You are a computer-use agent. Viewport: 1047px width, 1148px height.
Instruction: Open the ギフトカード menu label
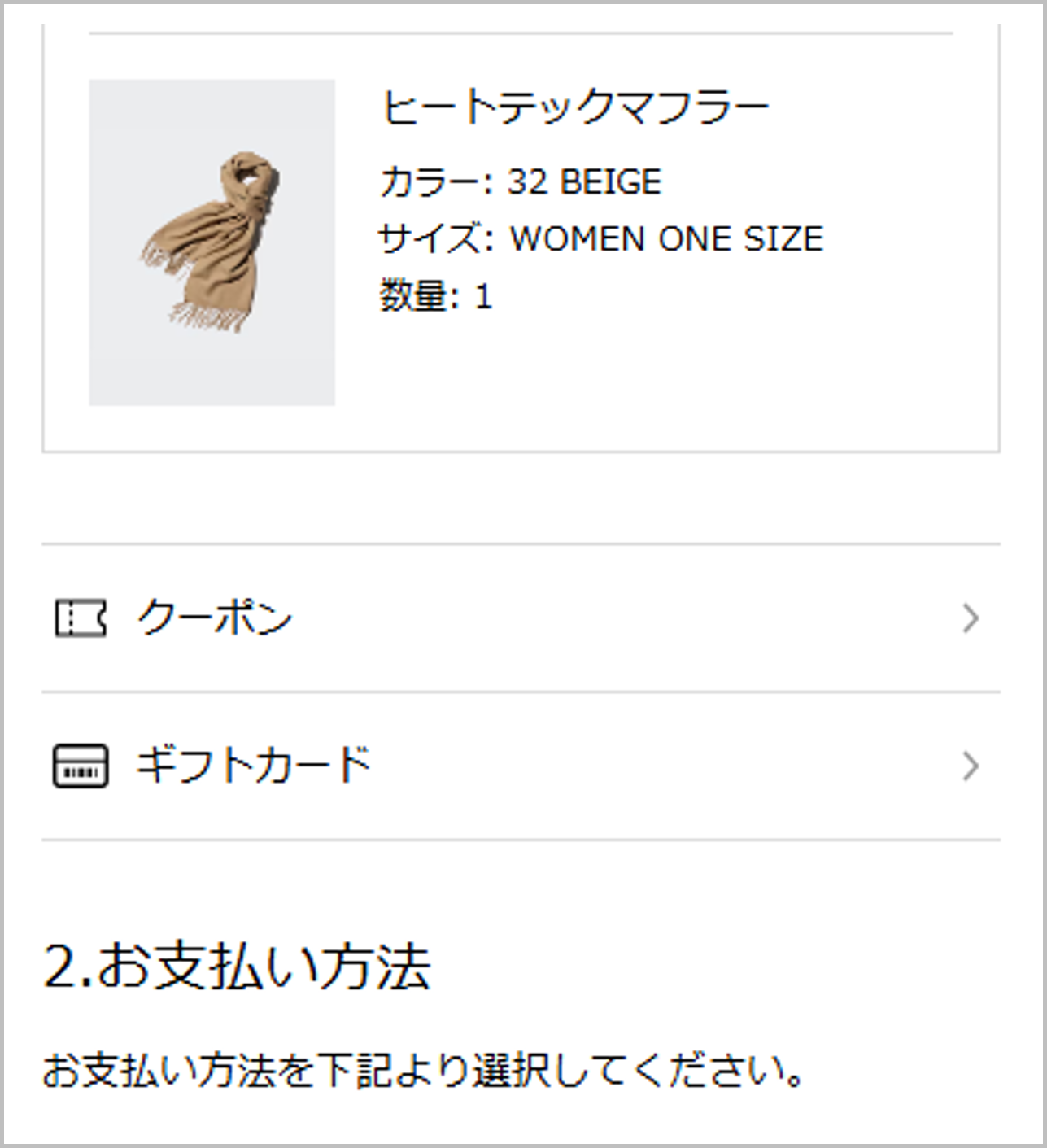pos(253,765)
